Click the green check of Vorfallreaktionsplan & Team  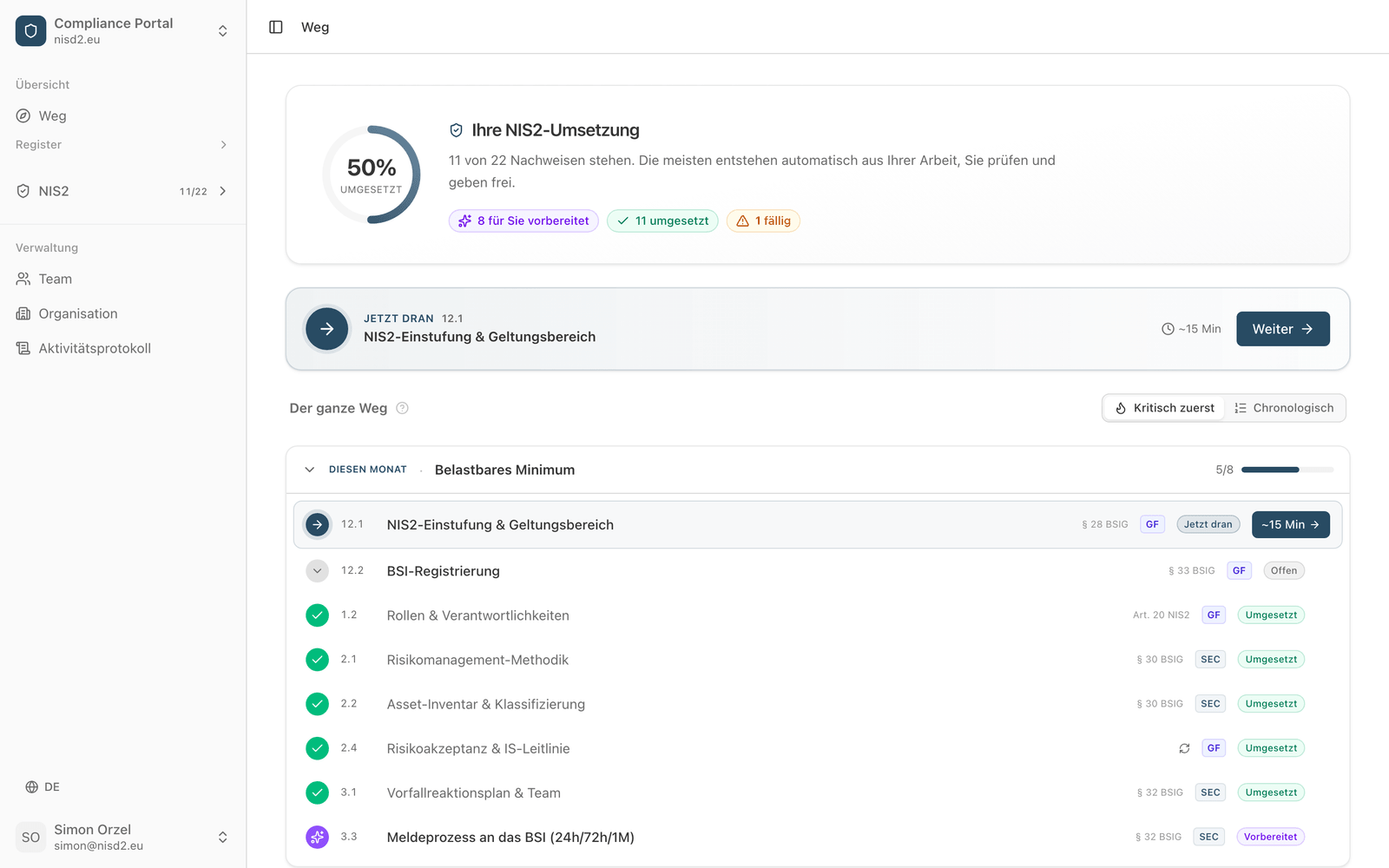pyautogui.click(x=318, y=792)
